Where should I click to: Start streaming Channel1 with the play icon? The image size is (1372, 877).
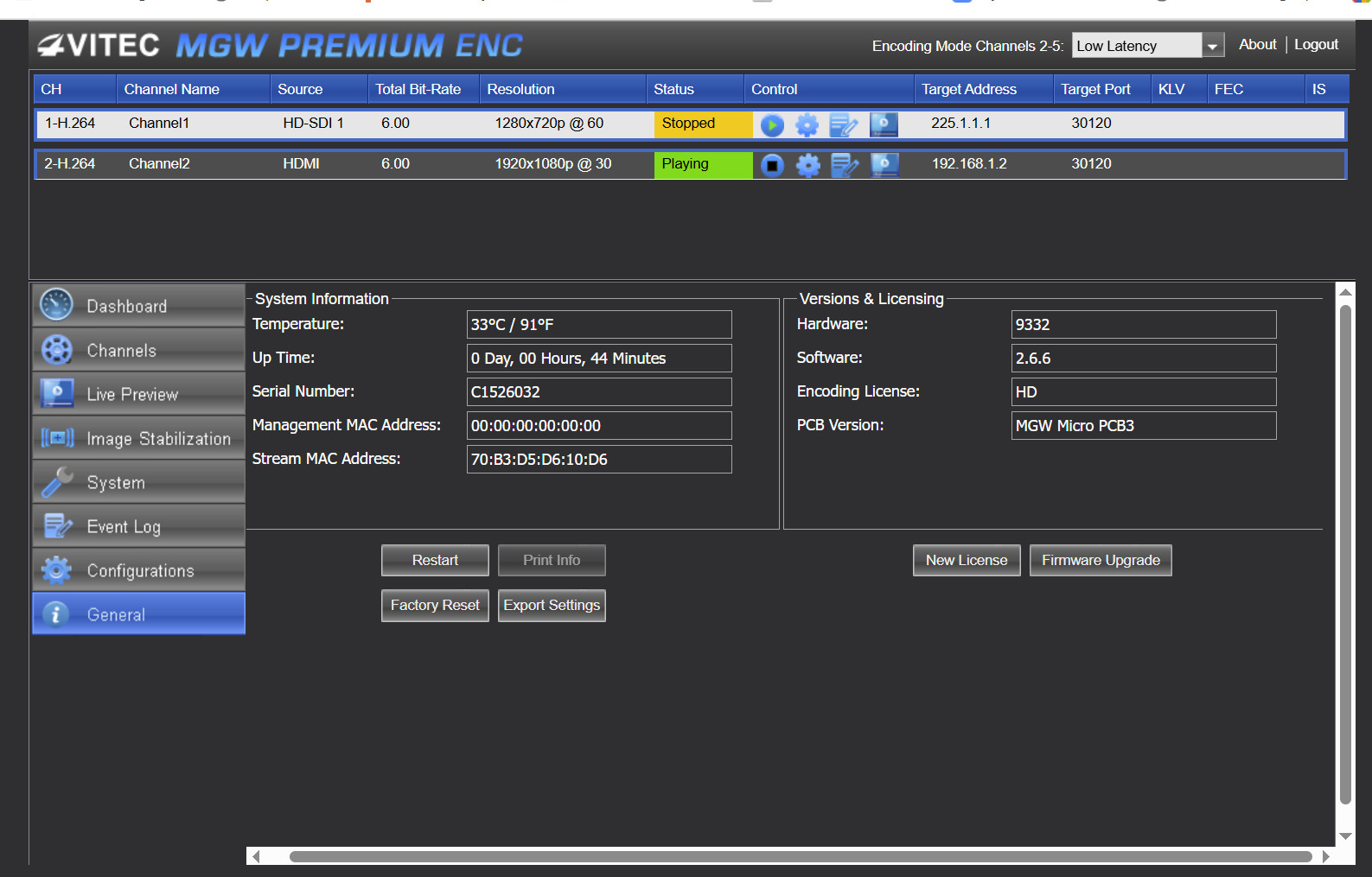pyautogui.click(x=772, y=125)
